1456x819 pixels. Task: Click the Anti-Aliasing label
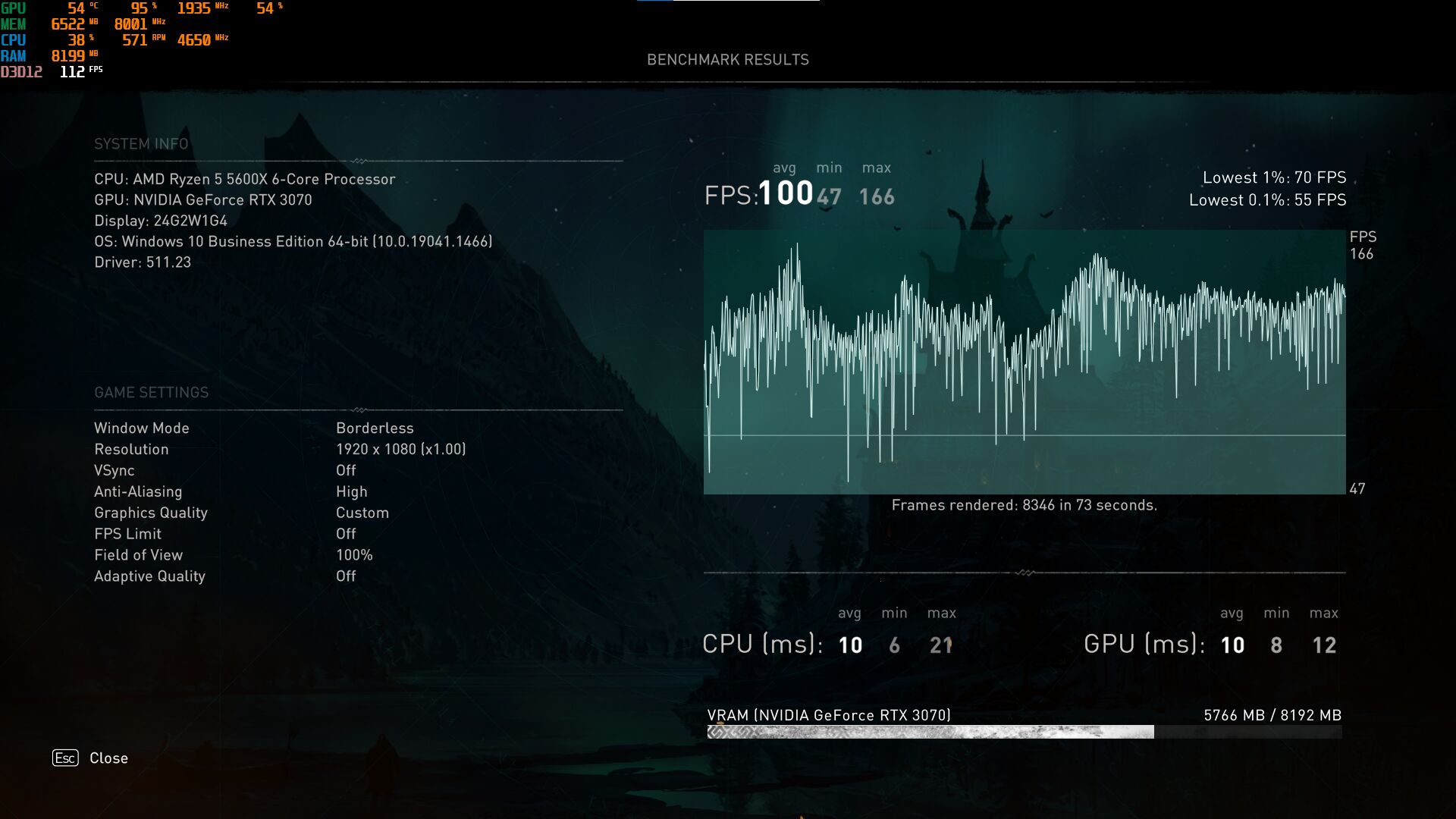click(x=138, y=491)
